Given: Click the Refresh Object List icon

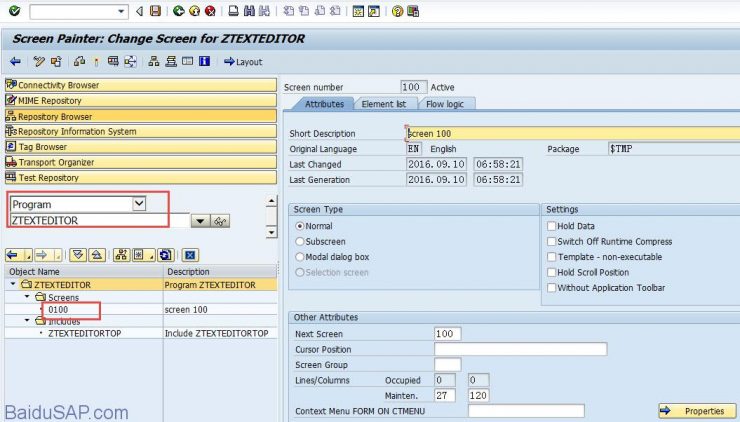Looking at the screenshot, I should click(166, 255).
